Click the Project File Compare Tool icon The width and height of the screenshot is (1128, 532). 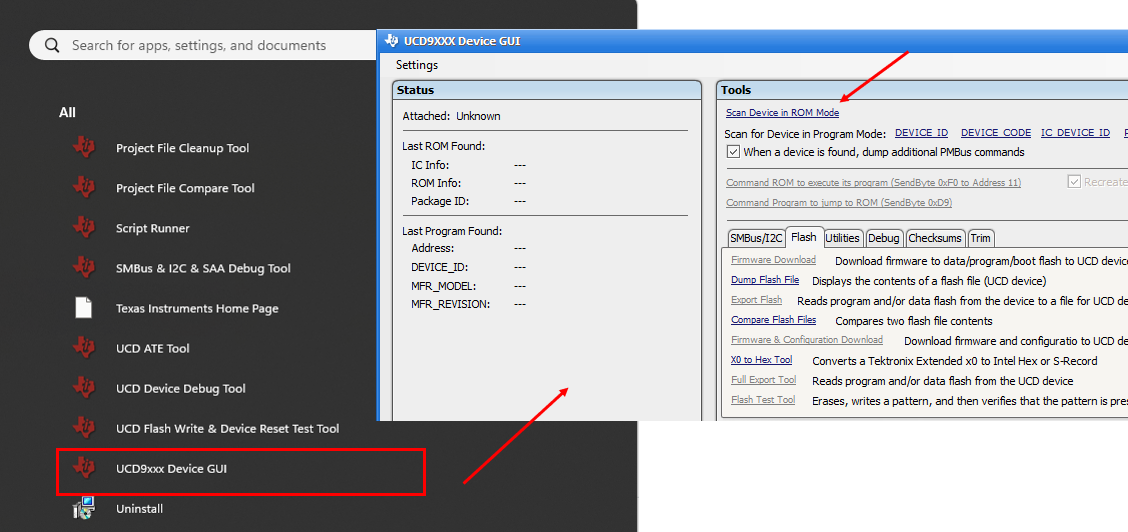click(84, 188)
